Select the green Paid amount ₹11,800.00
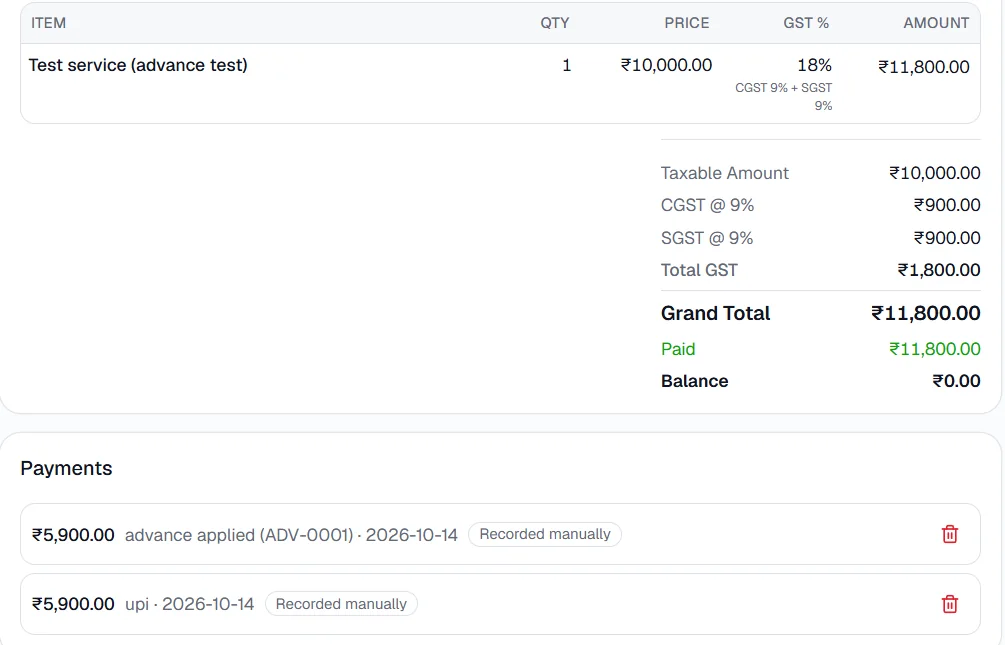 (x=934, y=349)
